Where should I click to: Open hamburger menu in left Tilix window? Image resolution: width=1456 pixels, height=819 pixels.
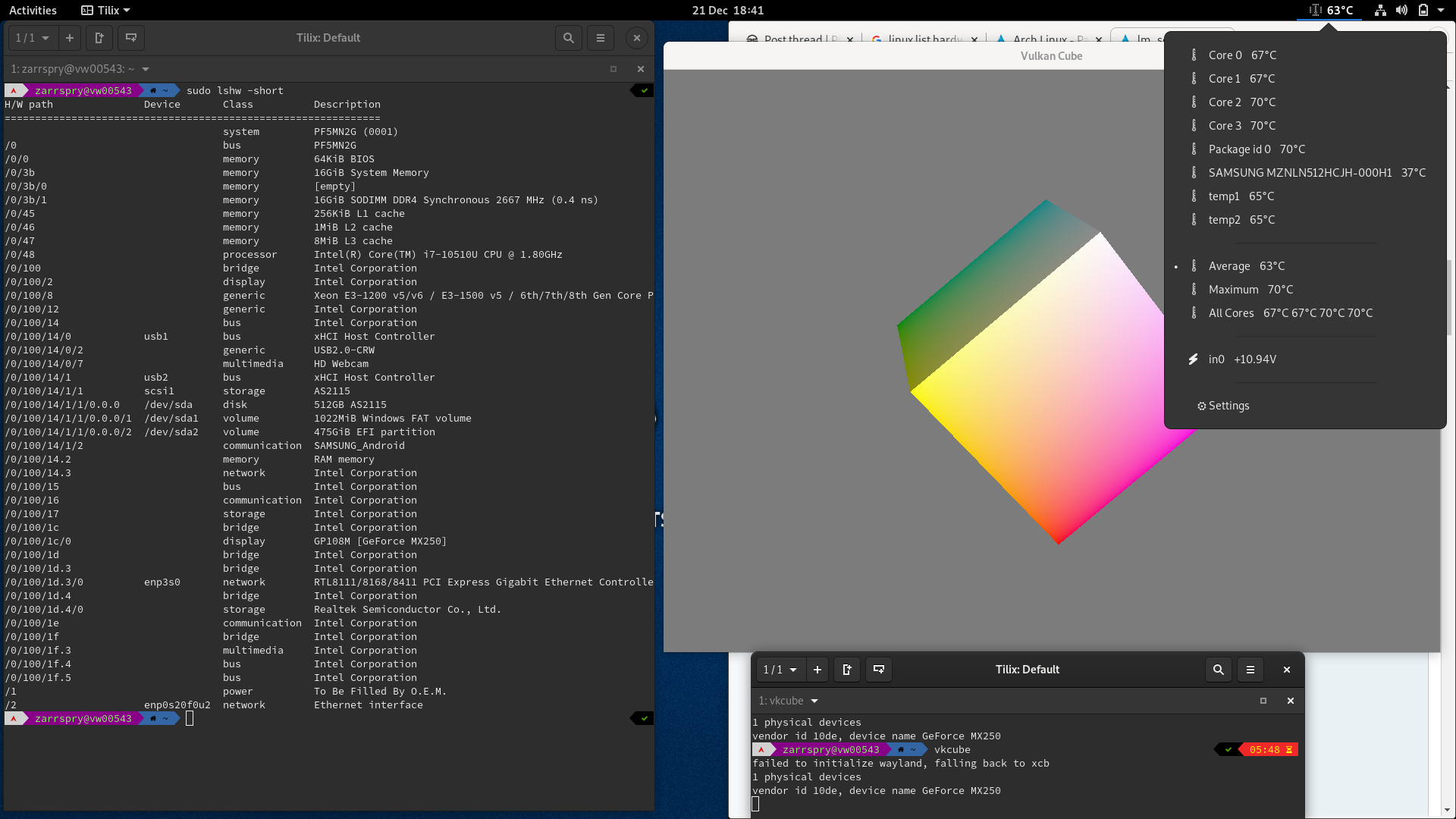click(601, 38)
